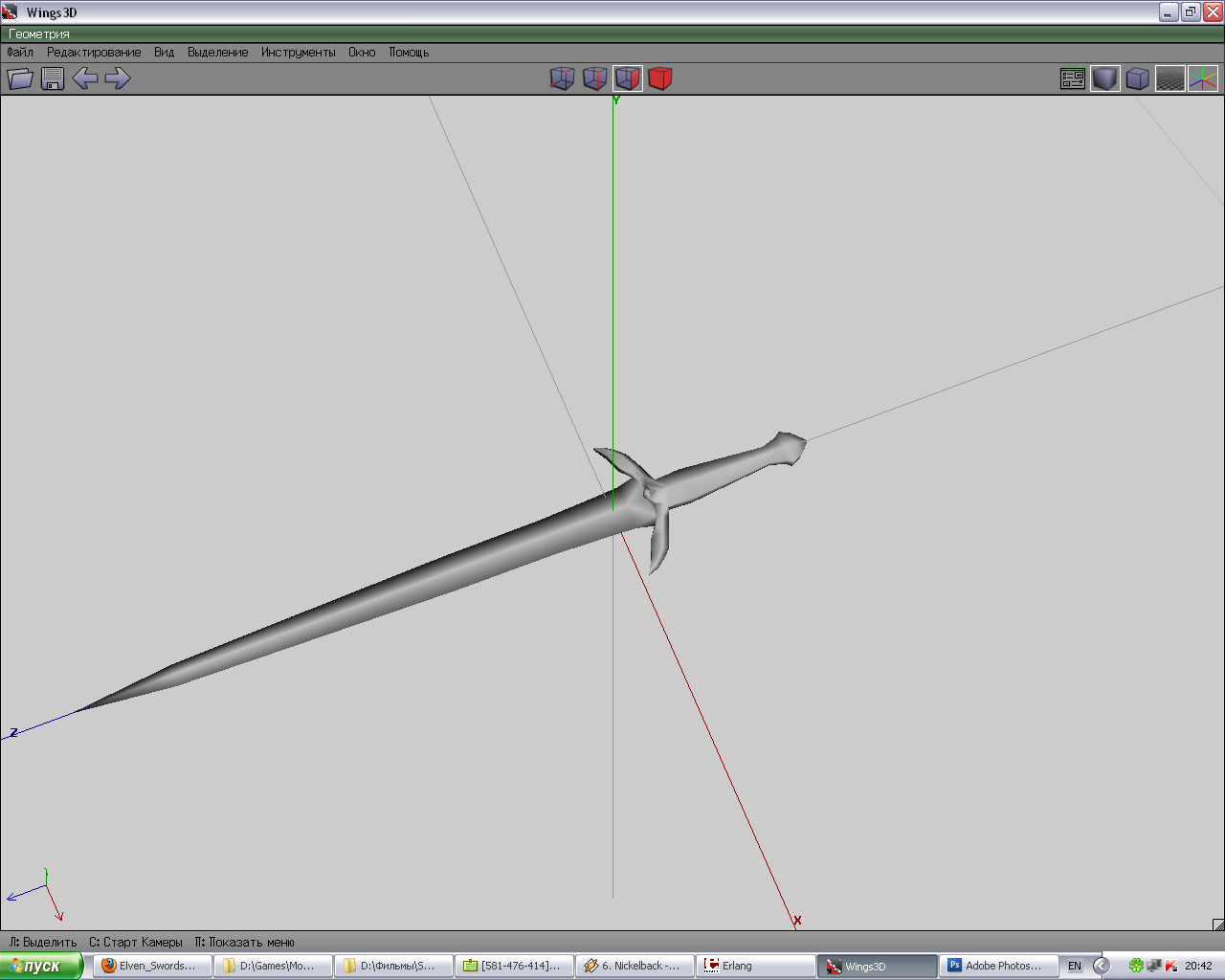The image size is (1225, 980).
Task: Switch to Erlang taskbar button
Action: (x=755, y=966)
